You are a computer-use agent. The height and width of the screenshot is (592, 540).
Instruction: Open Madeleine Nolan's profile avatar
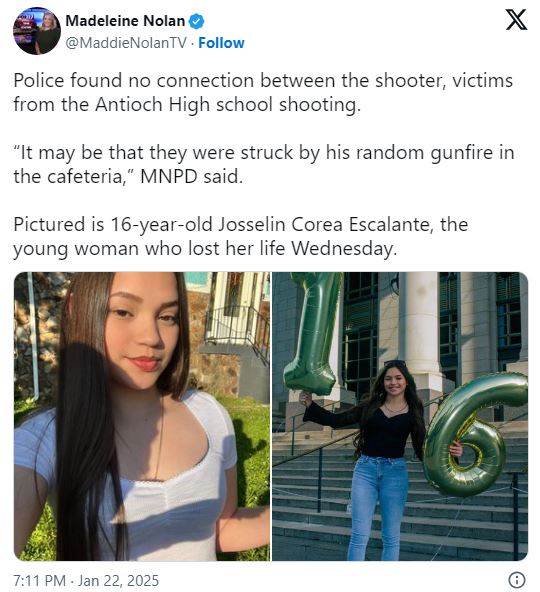point(37,31)
